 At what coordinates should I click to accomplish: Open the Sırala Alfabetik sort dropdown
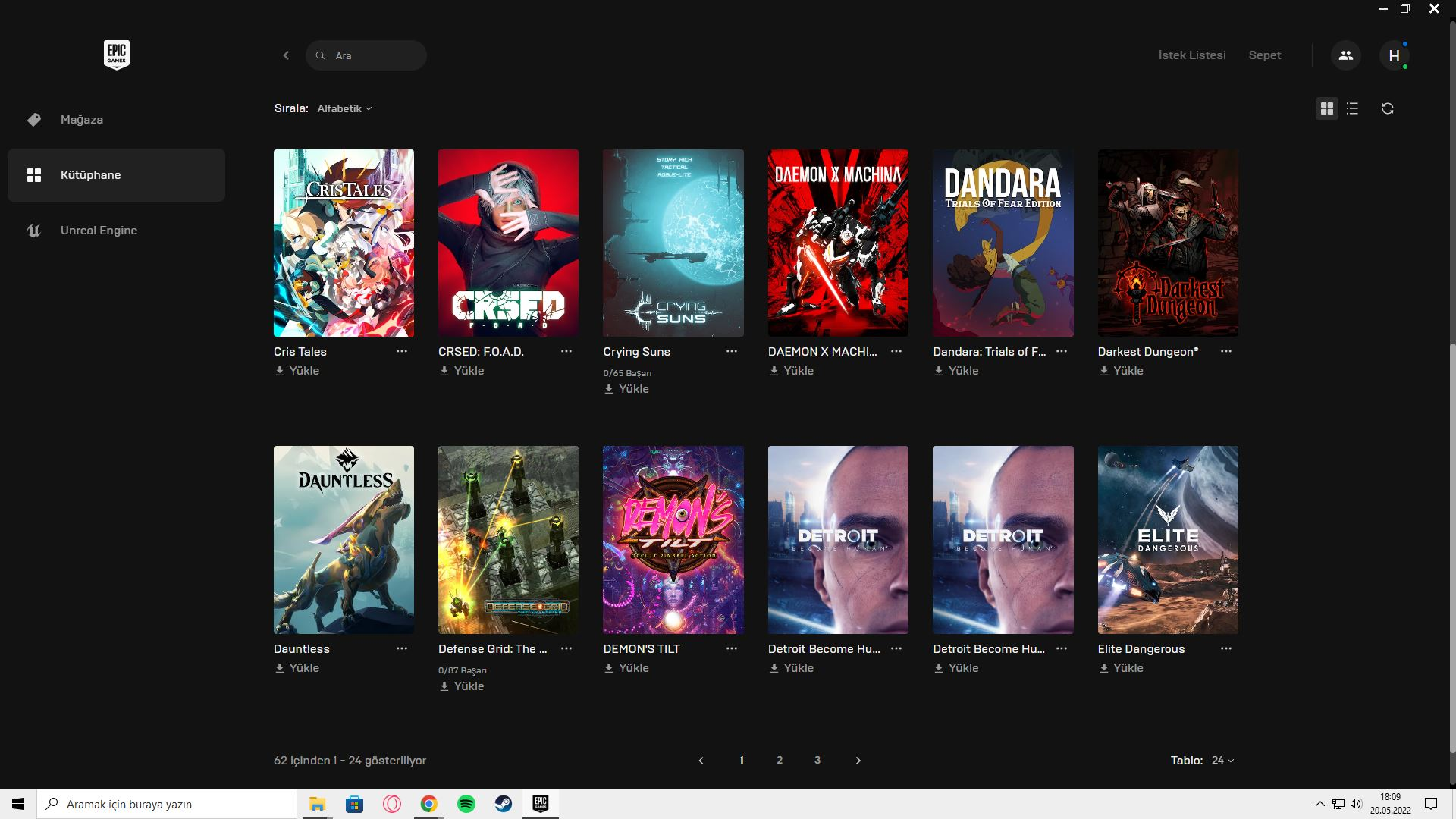coord(344,108)
